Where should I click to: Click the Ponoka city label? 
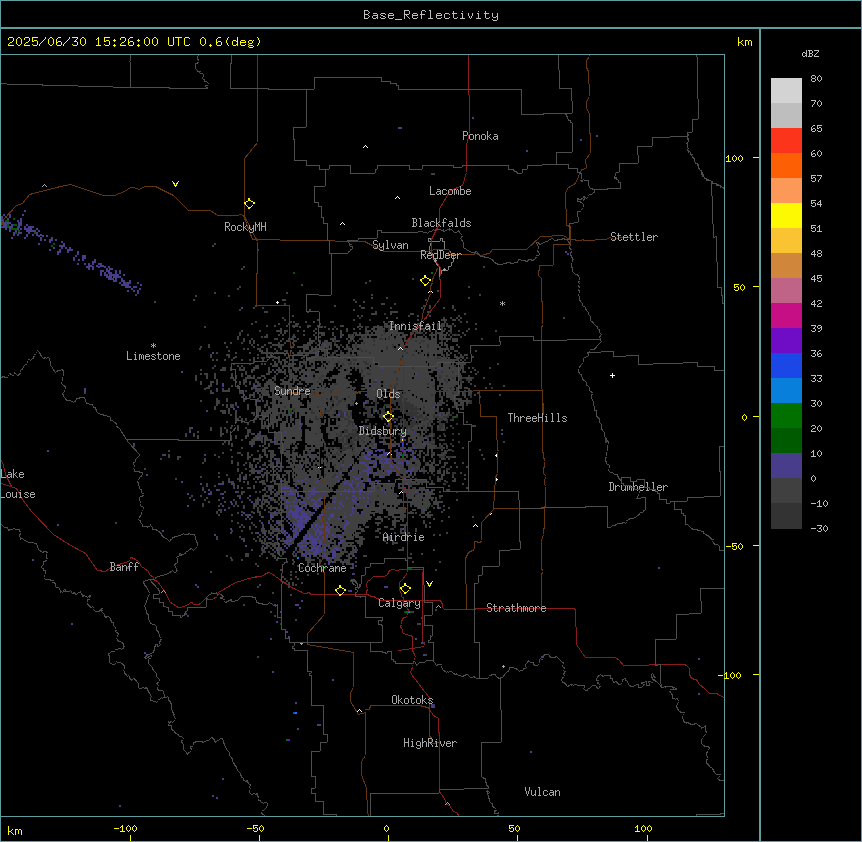point(480,136)
